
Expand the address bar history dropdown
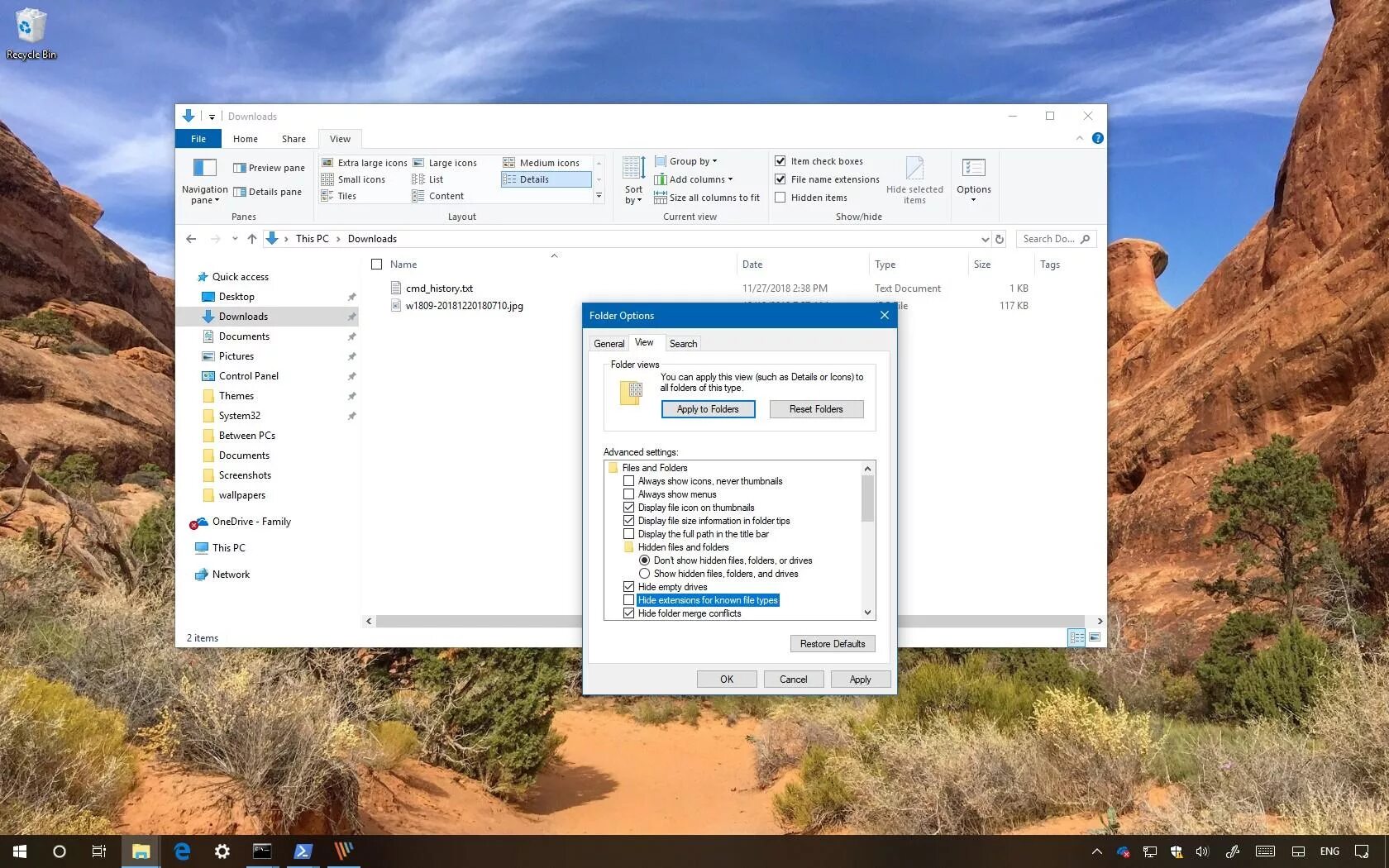[985, 239]
